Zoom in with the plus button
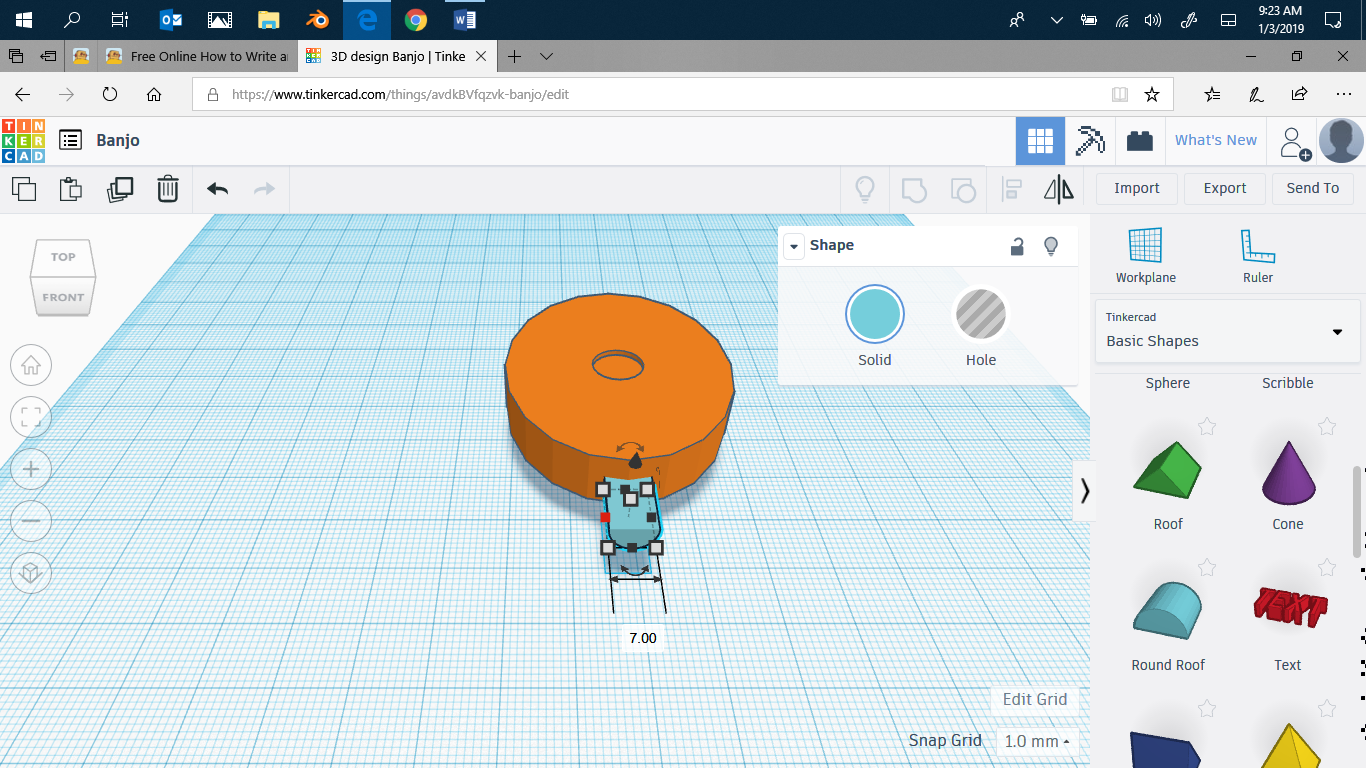 [31, 469]
